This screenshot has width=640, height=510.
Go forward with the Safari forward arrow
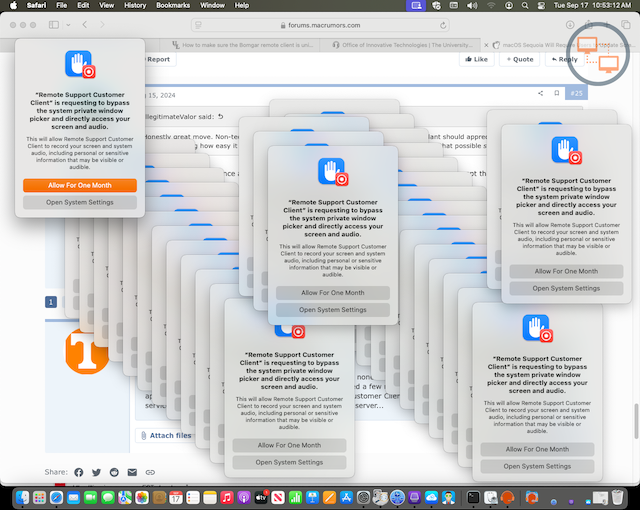point(102,25)
